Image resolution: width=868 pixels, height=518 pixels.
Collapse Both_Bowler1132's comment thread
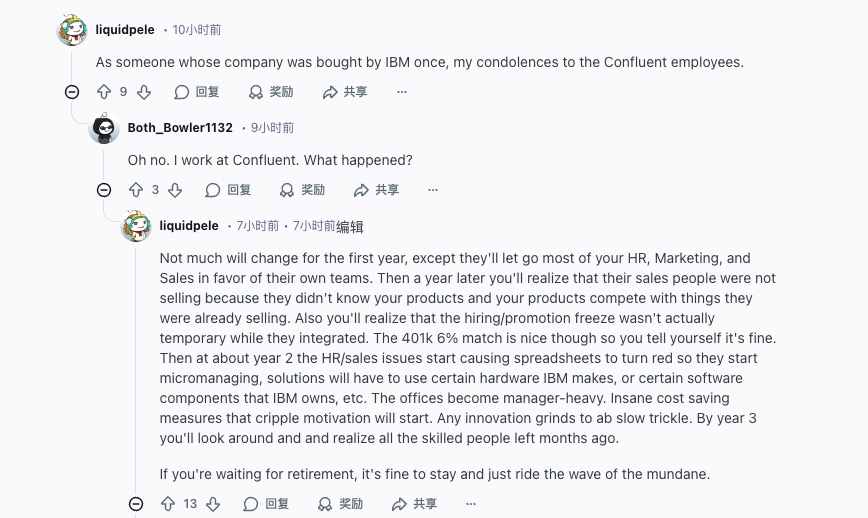point(104,190)
